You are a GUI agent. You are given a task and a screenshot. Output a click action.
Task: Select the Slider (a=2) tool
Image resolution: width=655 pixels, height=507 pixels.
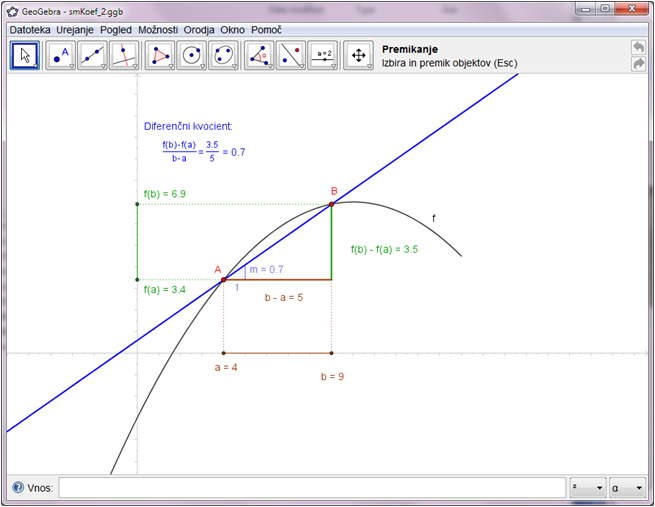pos(322,55)
